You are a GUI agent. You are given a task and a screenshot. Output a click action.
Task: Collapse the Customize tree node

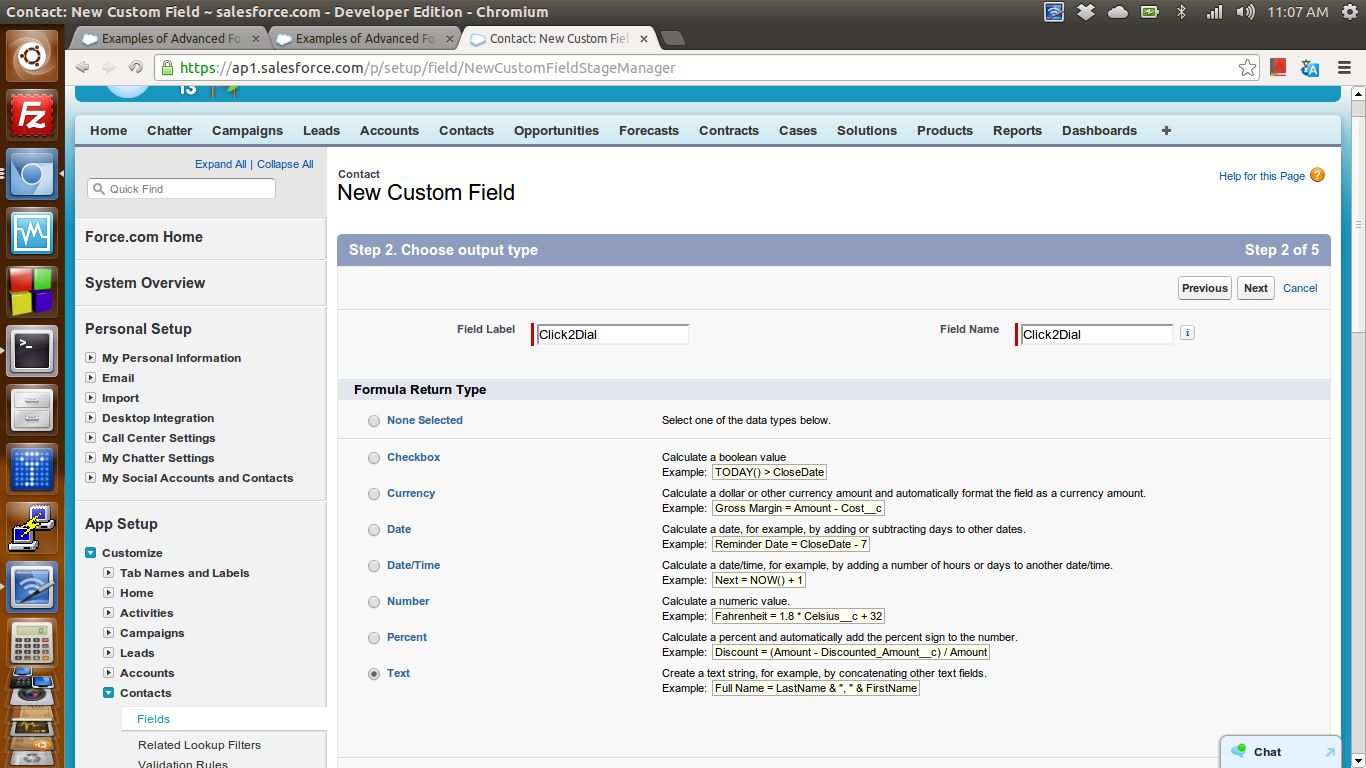click(91, 553)
